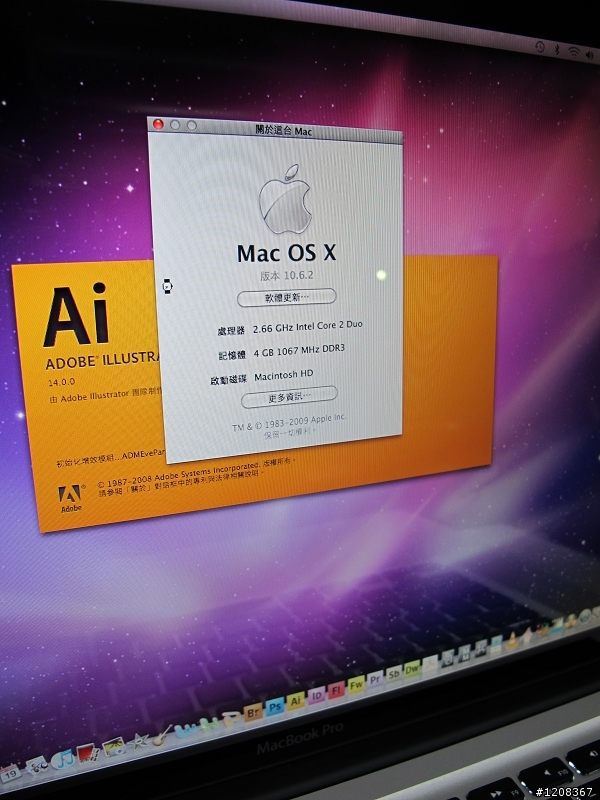Screen dimensions: 600x800
Task: Zoom the 關於這台 Mac window
Action: click(192, 126)
